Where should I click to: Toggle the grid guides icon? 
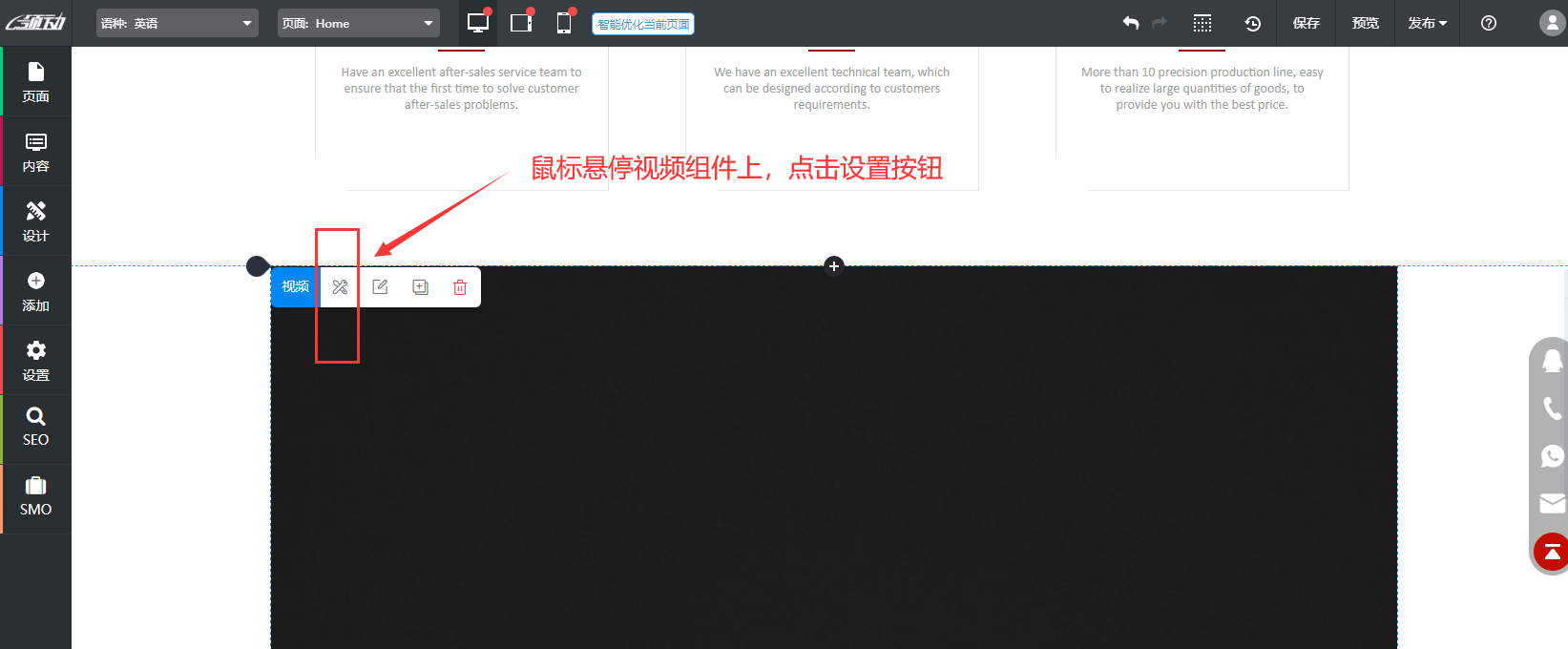point(1202,23)
